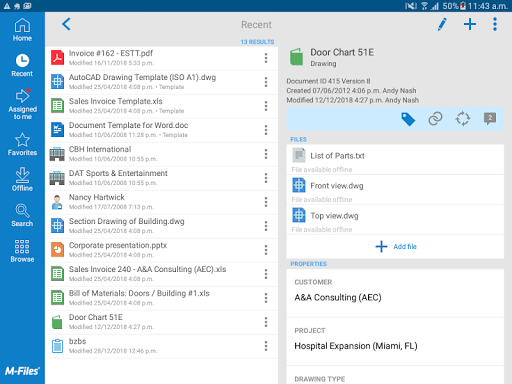512x384 pixels.
Task: Open the Home section in sidebar
Action: (x=22, y=30)
